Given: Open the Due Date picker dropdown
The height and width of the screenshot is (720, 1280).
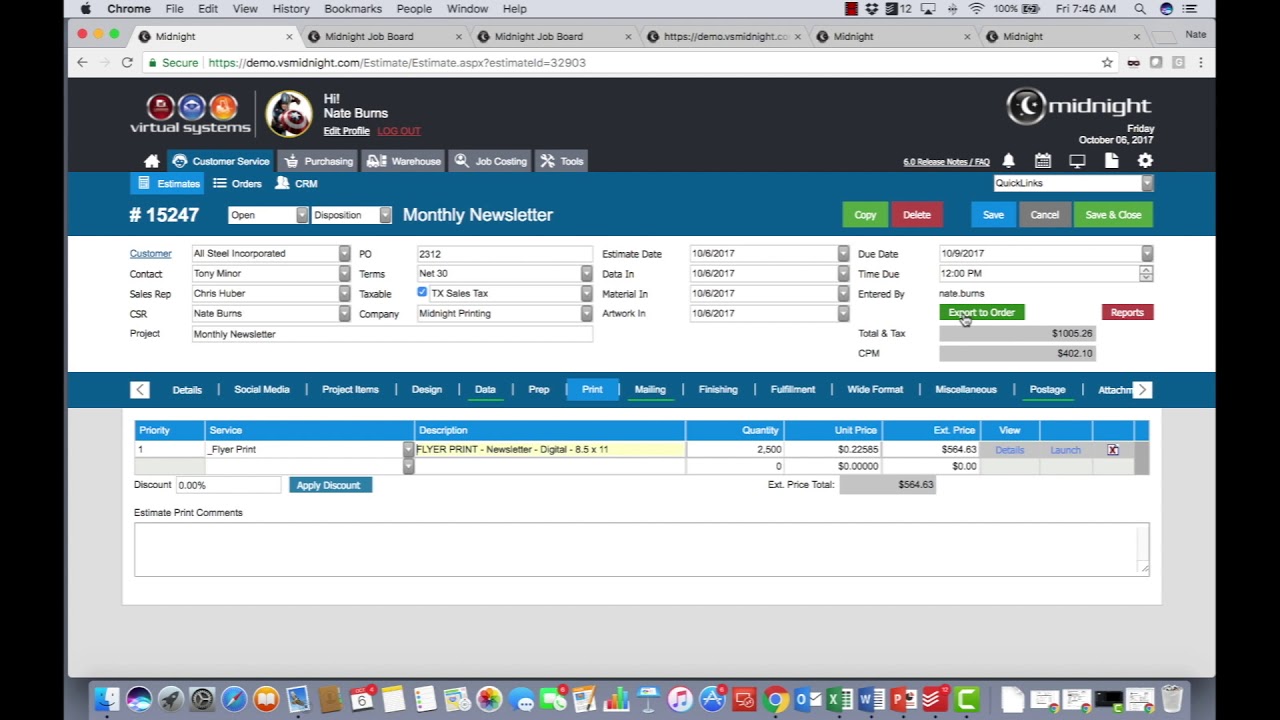Looking at the screenshot, I should 1147,254.
